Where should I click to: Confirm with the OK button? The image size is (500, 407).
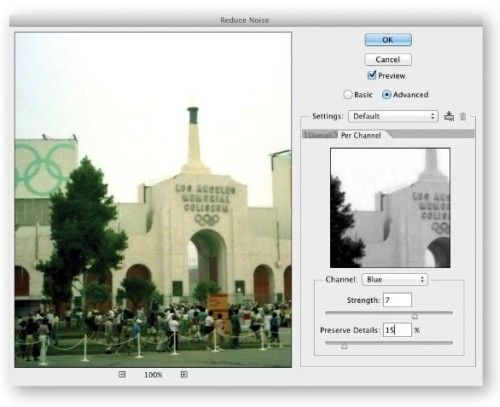coord(388,40)
